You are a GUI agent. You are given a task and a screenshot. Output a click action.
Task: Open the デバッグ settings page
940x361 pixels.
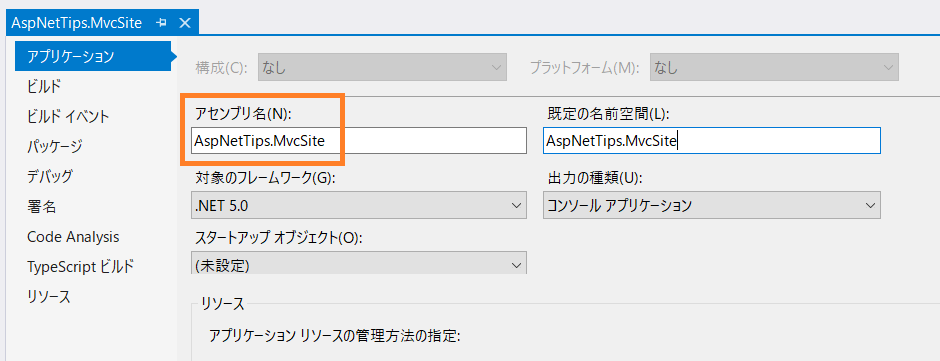[50, 176]
